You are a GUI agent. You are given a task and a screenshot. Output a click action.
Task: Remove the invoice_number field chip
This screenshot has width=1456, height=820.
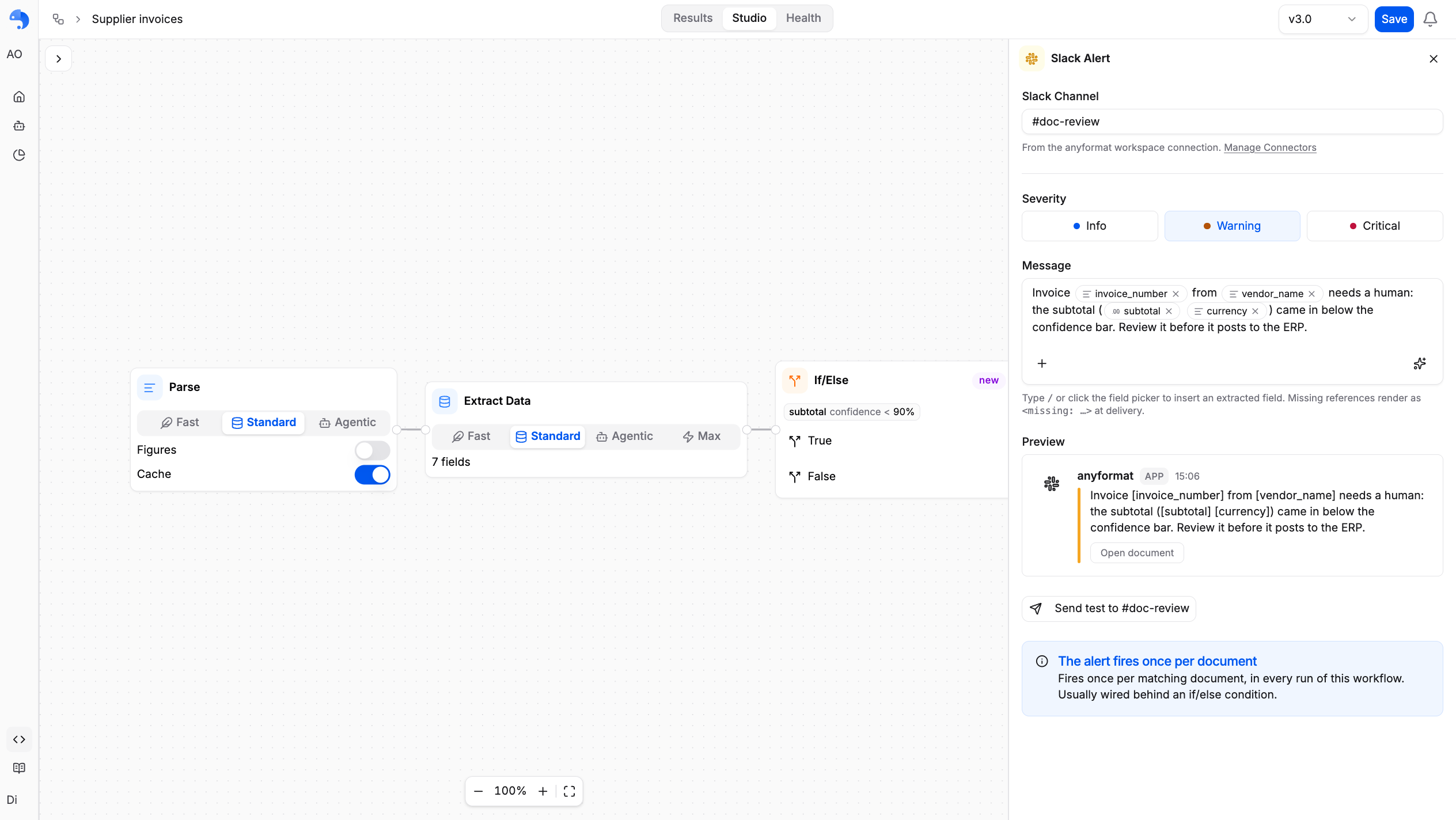[1176, 294]
